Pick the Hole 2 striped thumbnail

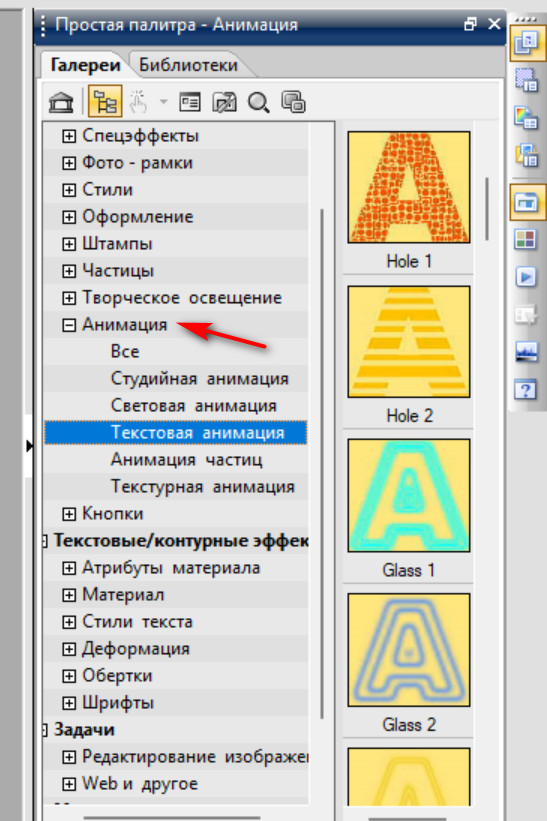pyautogui.click(x=409, y=341)
